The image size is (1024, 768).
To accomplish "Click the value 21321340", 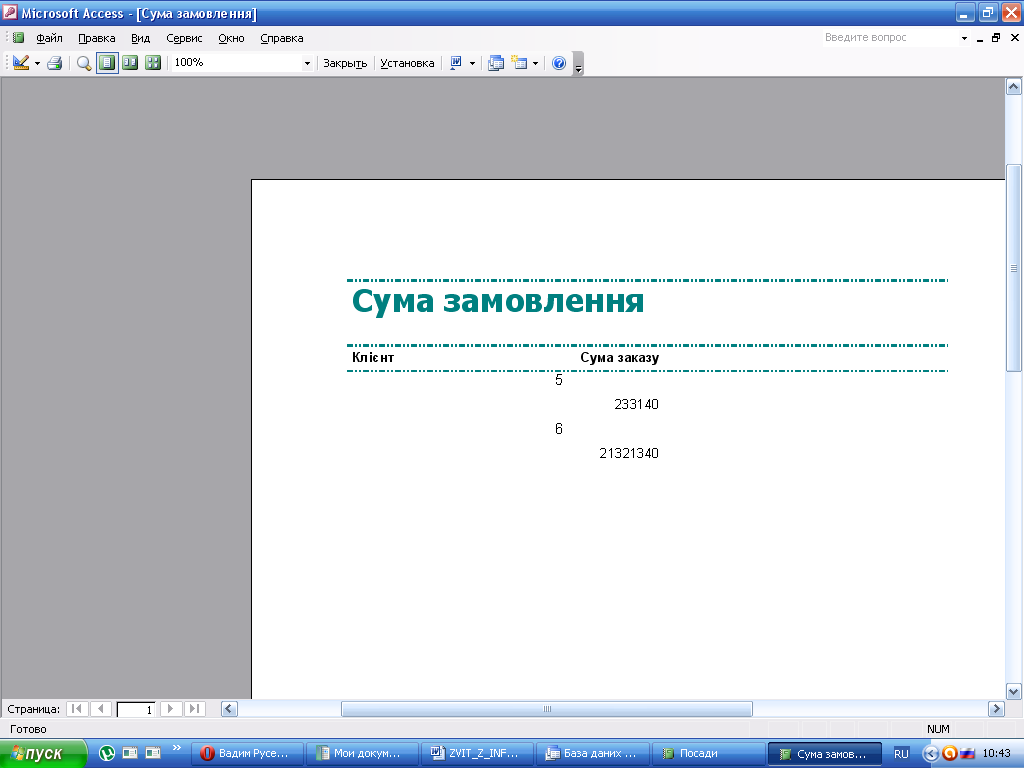I will [x=629, y=453].
